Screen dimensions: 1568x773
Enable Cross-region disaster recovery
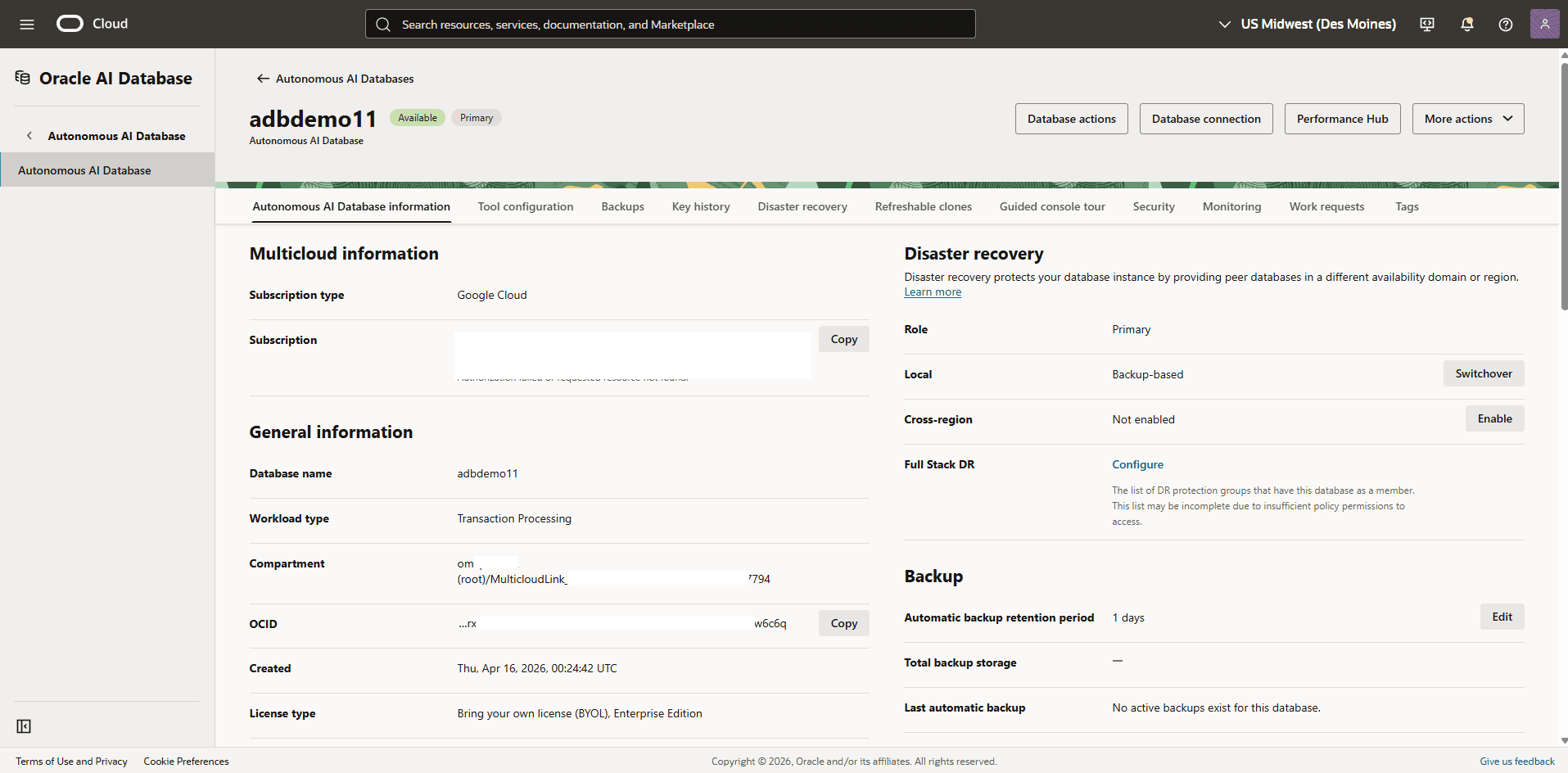(x=1495, y=418)
